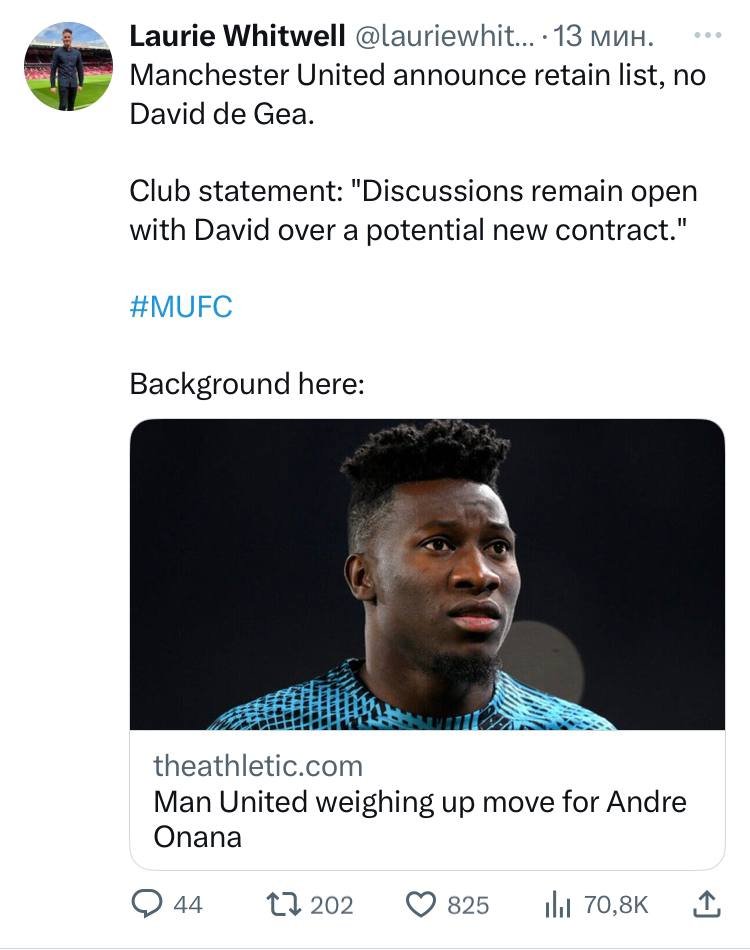Retweet the post using the arrows icon
750x950 pixels.
point(285,904)
